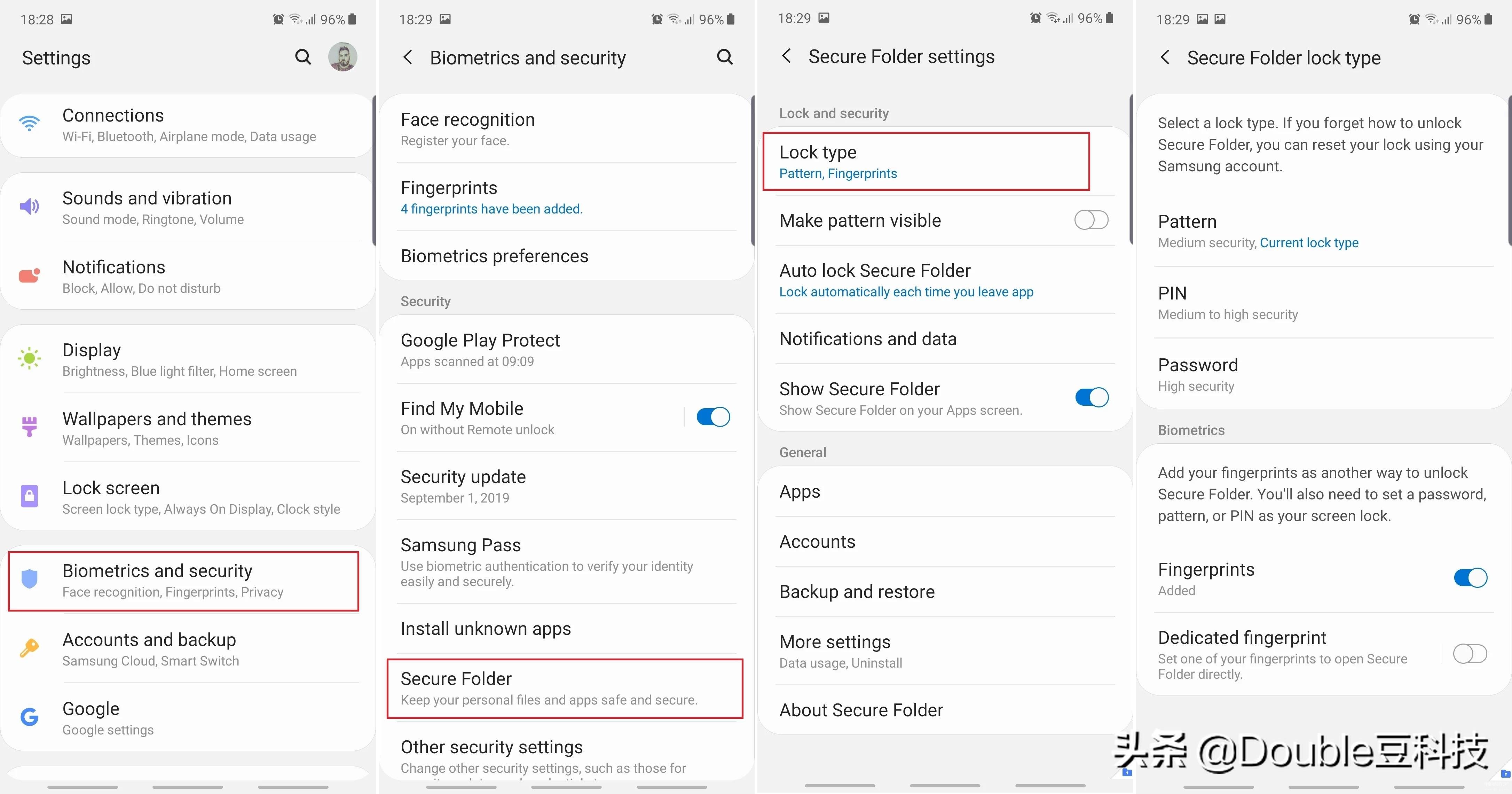The height and width of the screenshot is (794, 1512).
Task: Search within Biometrics and security
Action: tap(725, 57)
